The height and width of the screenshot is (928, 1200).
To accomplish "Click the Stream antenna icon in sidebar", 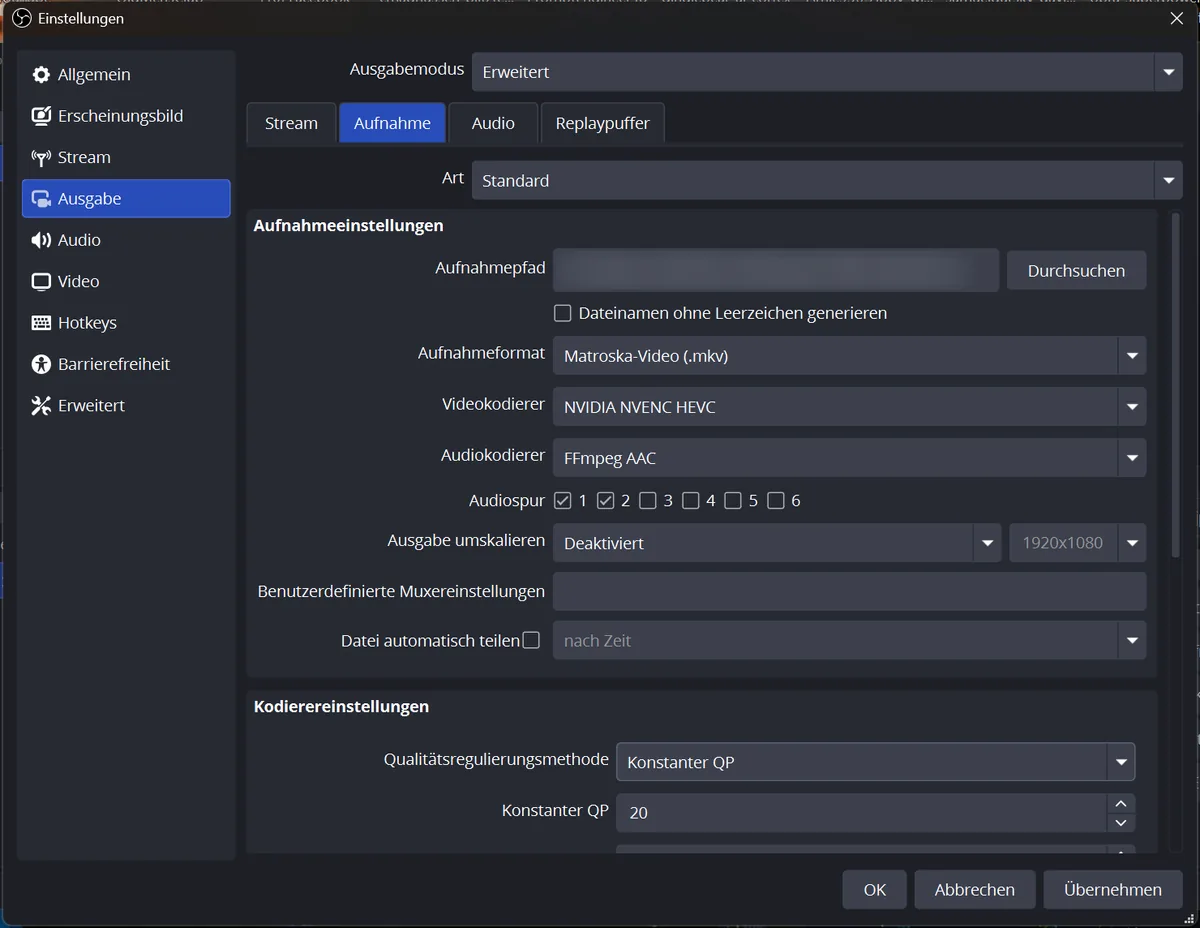I will point(41,158).
